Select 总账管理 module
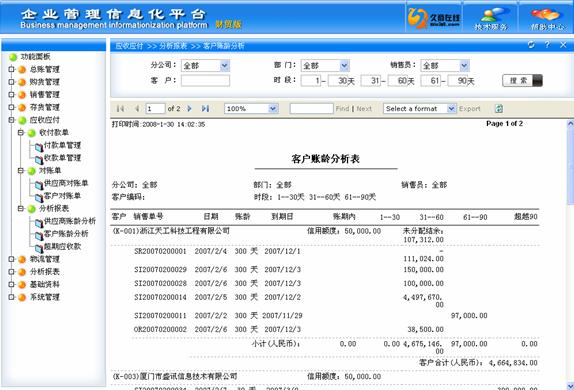This screenshot has width=574, height=390. tap(44, 69)
